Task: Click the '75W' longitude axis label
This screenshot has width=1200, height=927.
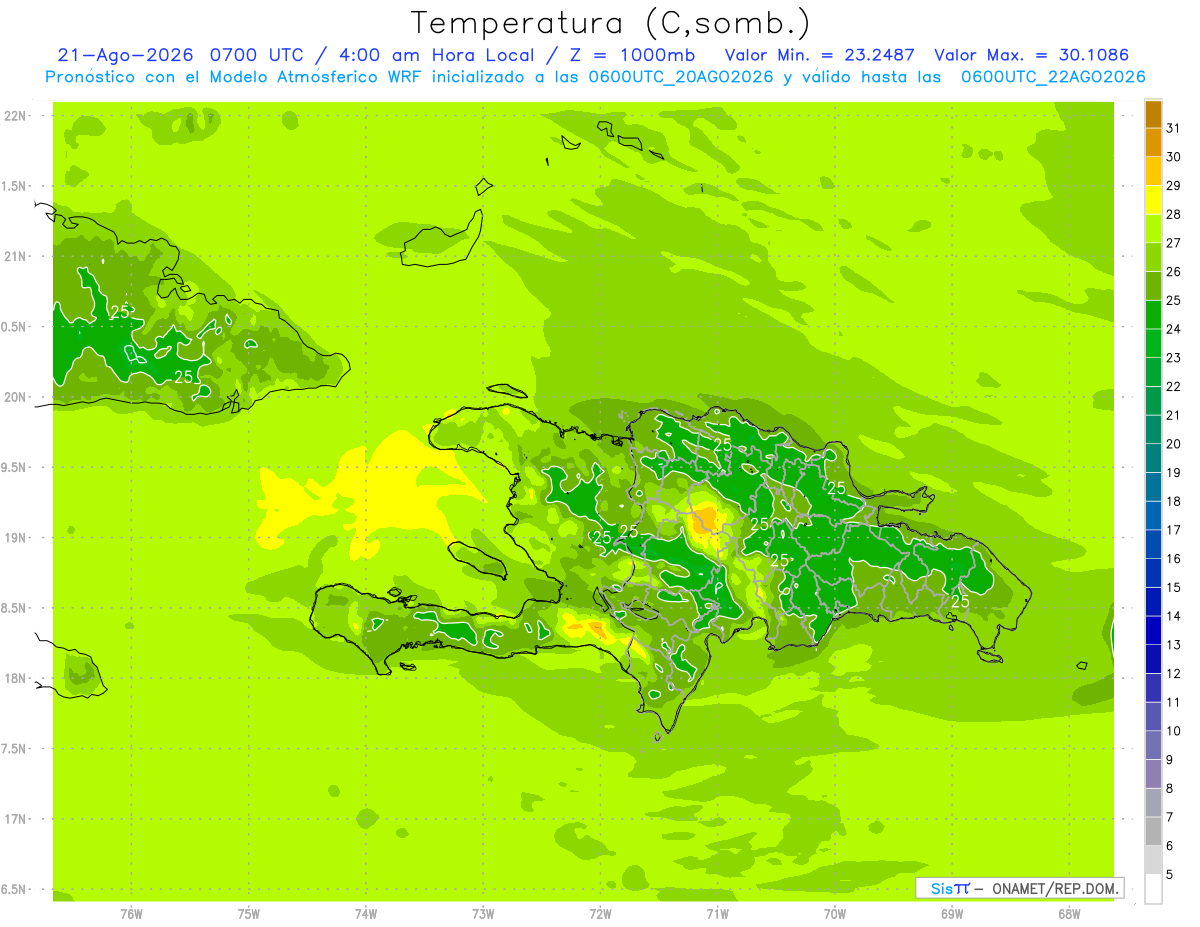Action: coord(249,913)
